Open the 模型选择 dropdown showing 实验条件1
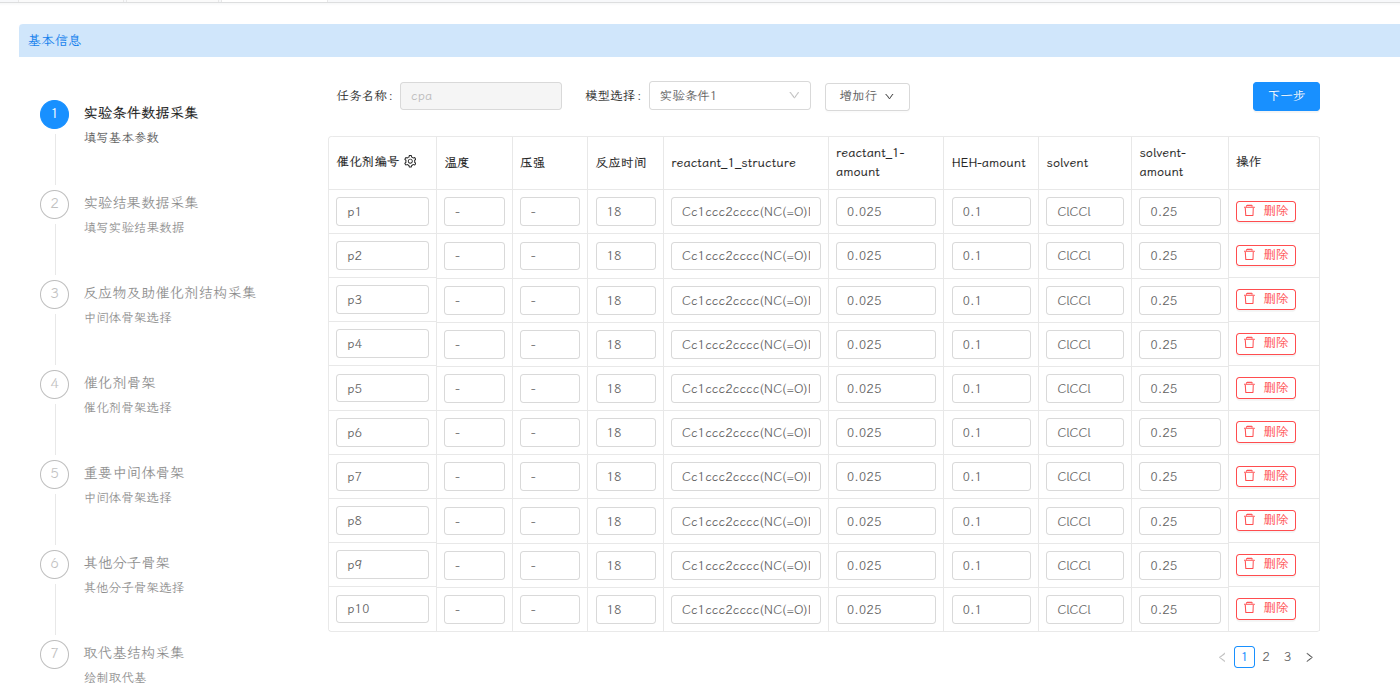The image size is (1400, 694). coord(729,96)
